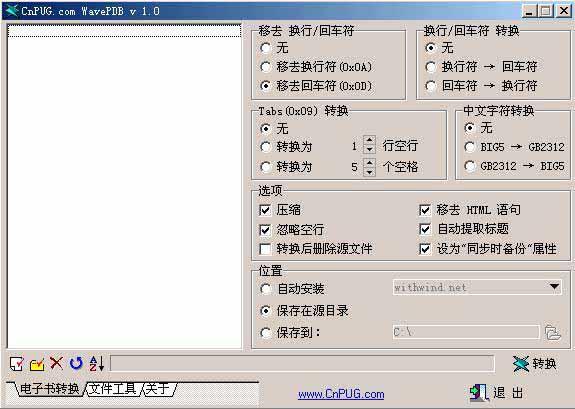Enable 转换后删除源文件 checkbox
Viewport: 575px width, 409px height.
point(265,249)
